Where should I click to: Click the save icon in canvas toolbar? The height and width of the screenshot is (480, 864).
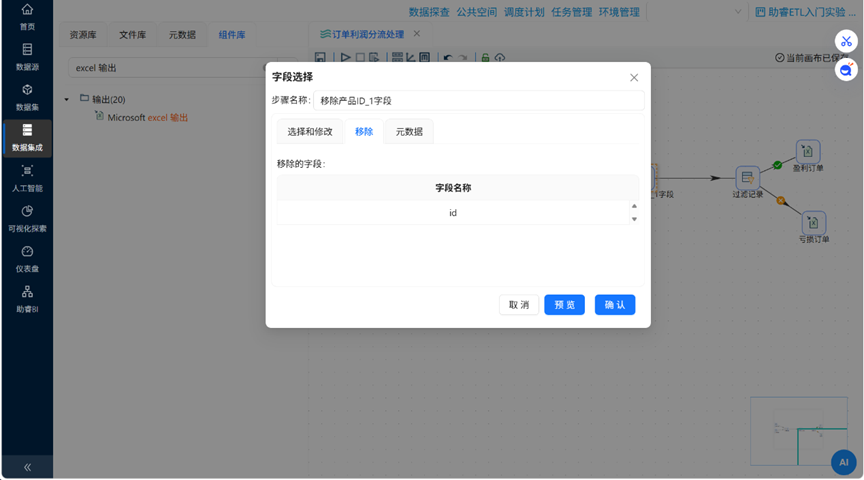click(320, 57)
